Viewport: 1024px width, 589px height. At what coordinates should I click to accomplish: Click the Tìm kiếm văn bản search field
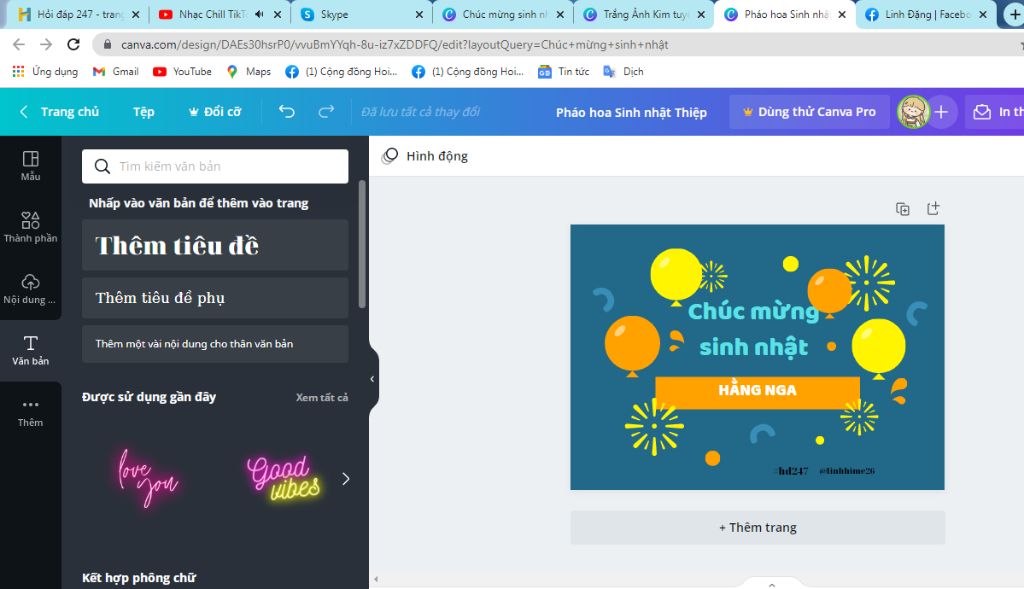click(215, 167)
